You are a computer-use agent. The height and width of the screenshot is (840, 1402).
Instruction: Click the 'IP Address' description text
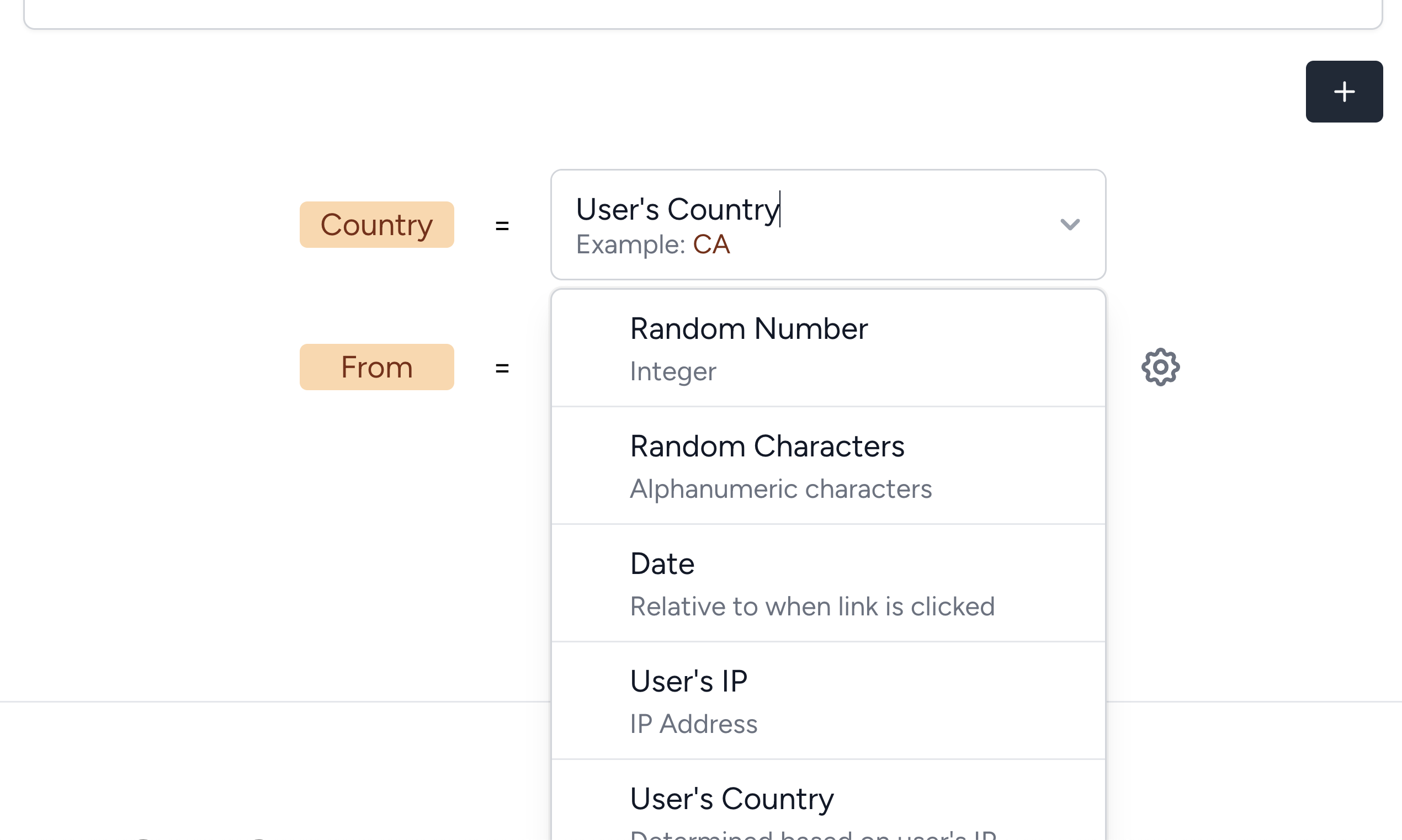(x=693, y=724)
